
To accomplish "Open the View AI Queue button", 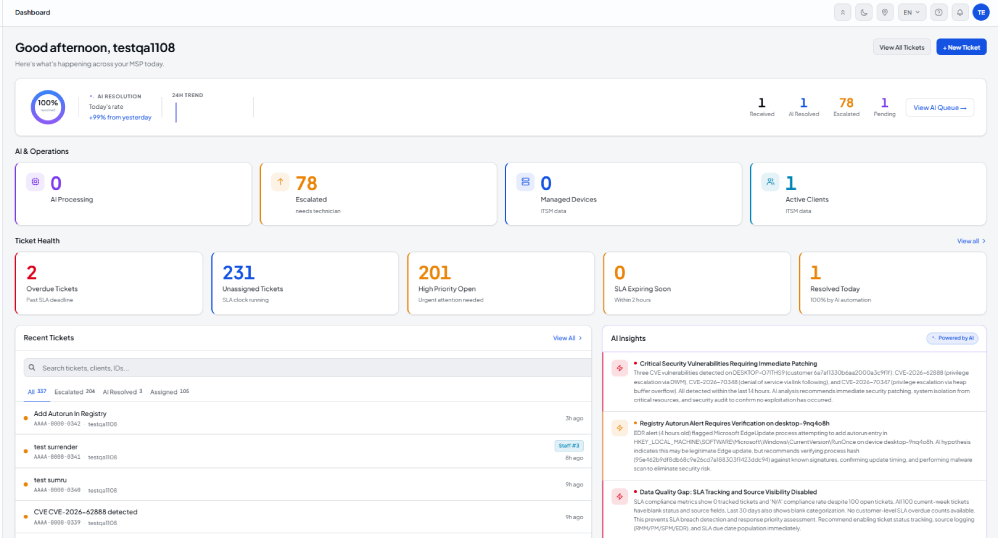I will tap(939, 108).
